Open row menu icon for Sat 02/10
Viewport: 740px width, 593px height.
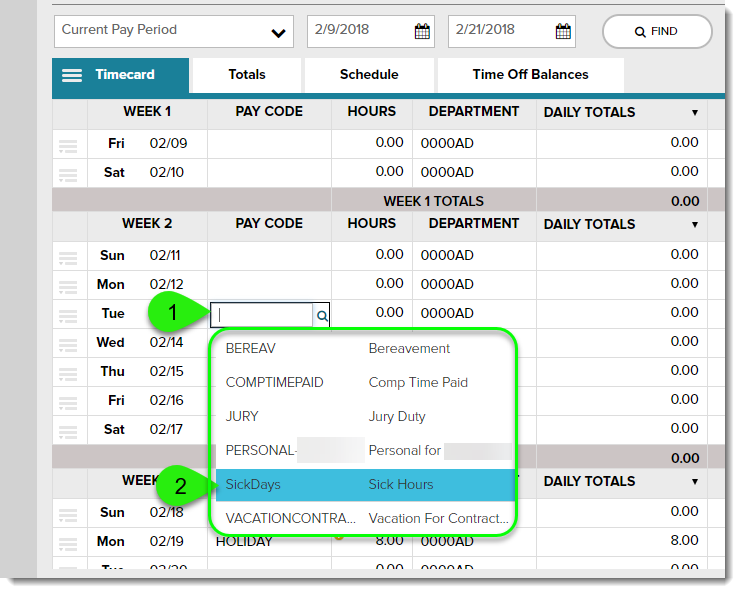pyautogui.click(x=68, y=175)
